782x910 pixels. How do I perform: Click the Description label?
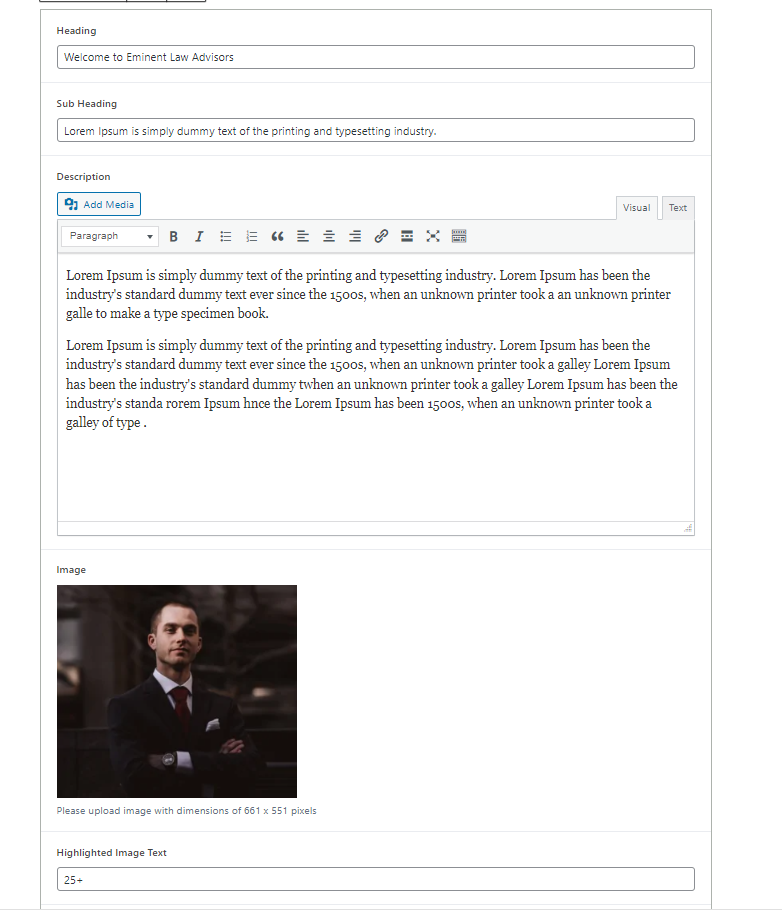point(83,176)
